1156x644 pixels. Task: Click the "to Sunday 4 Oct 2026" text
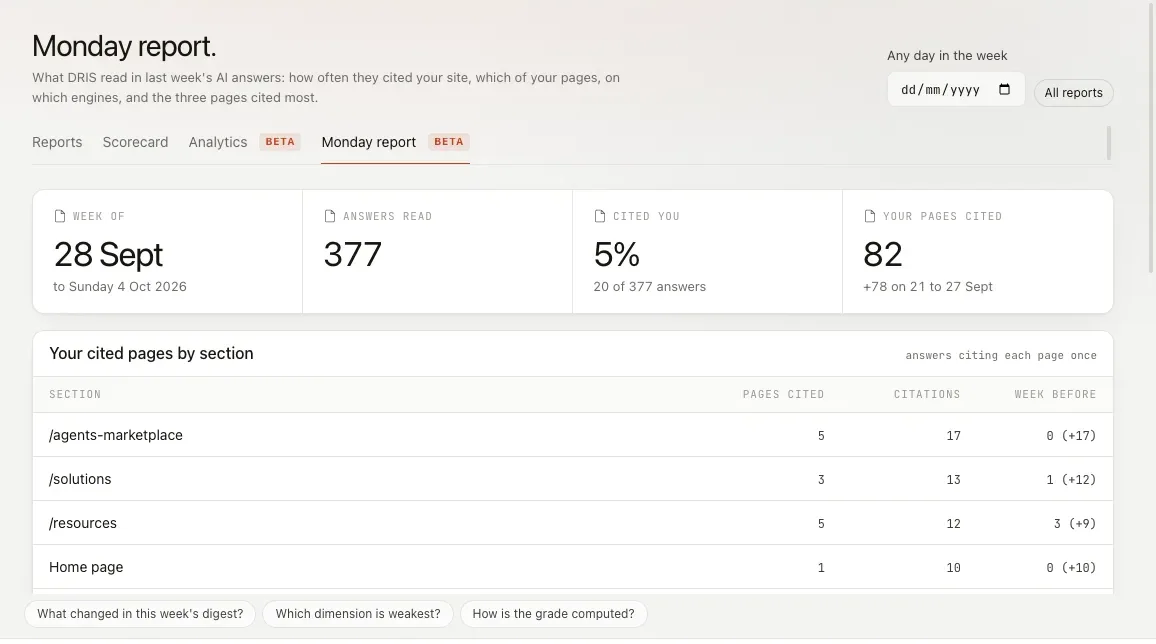click(120, 287)
